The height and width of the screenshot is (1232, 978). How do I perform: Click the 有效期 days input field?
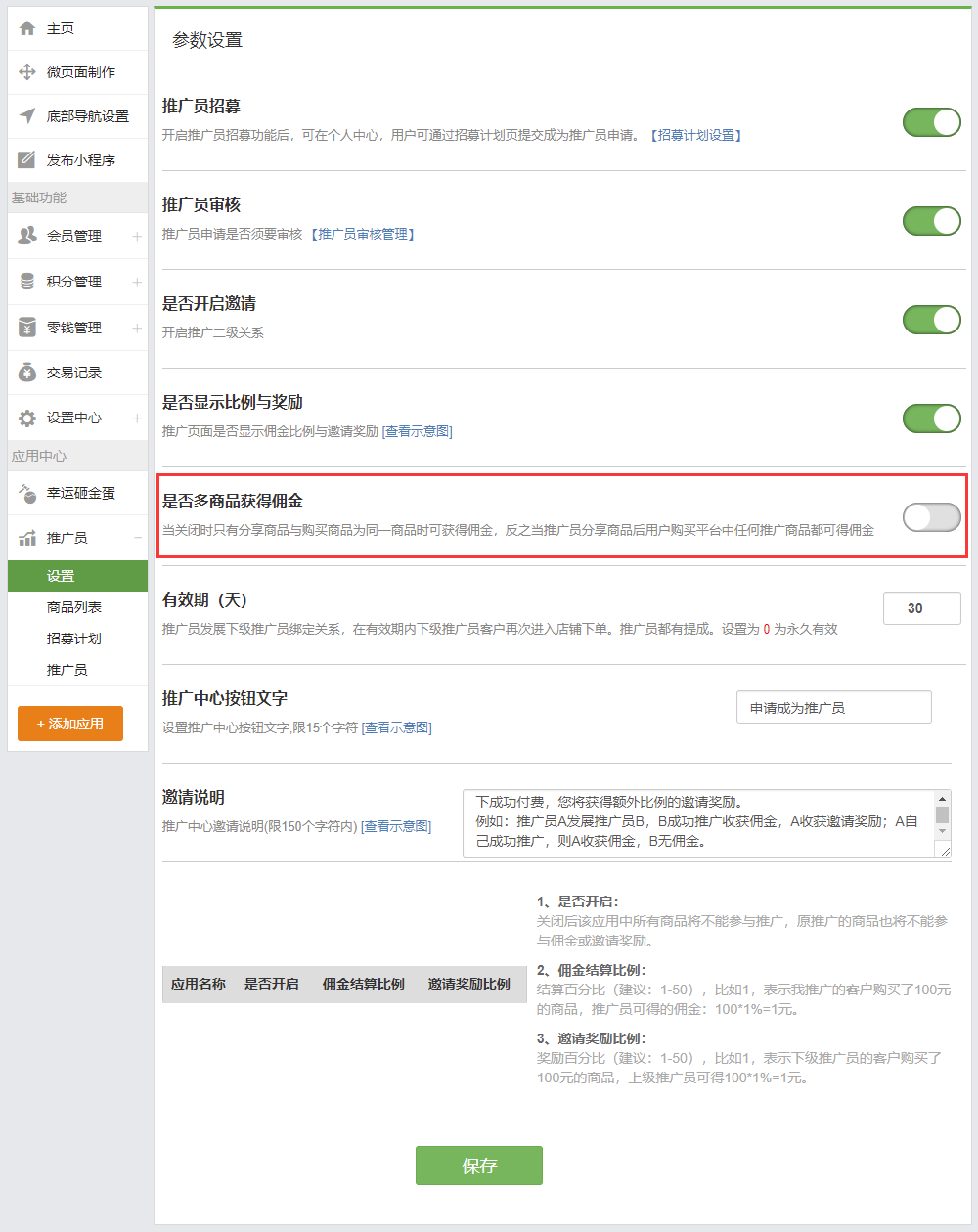[x=921, y=608]
